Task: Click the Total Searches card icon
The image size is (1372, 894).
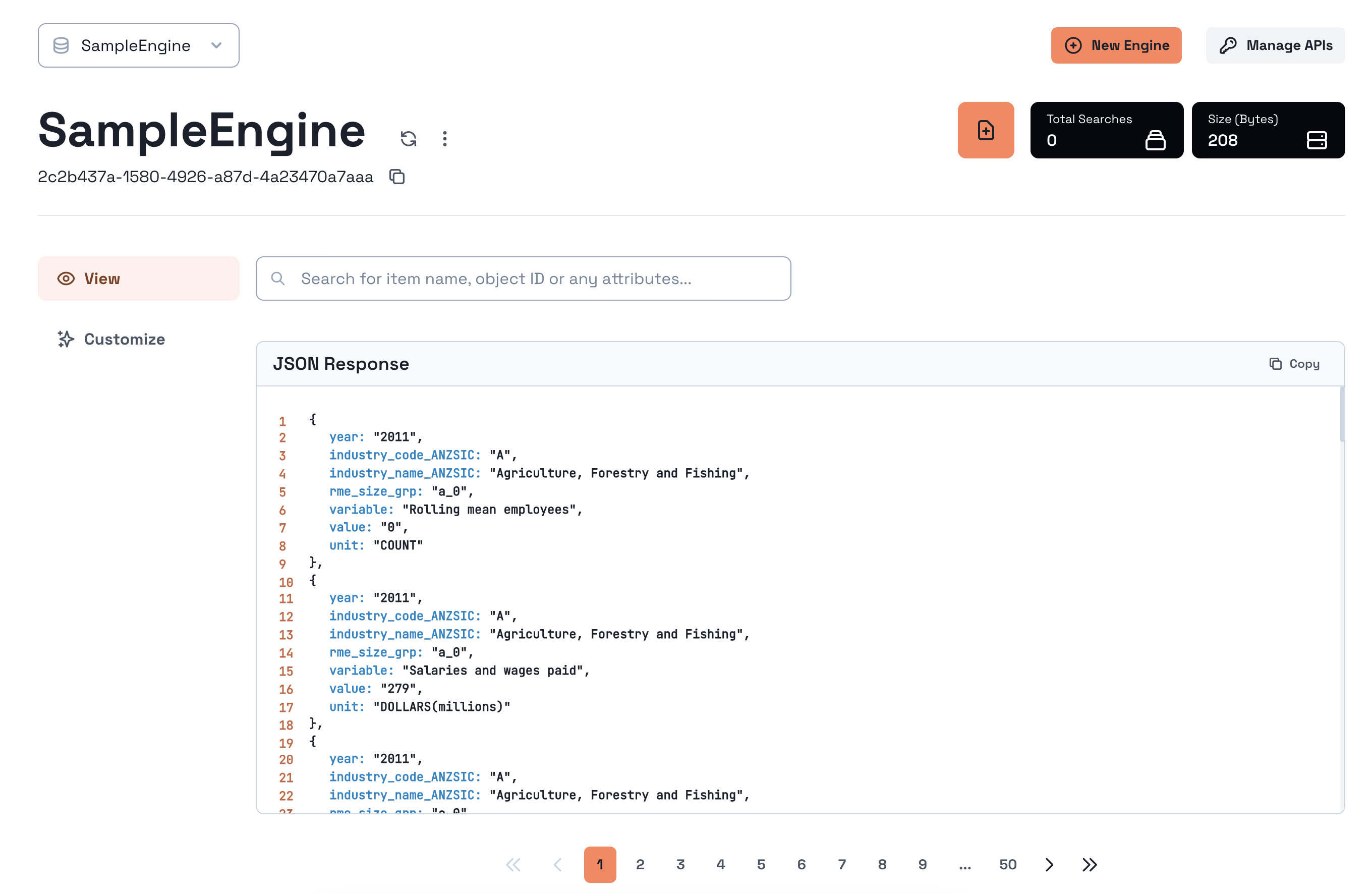Action: pos(1155,140)
